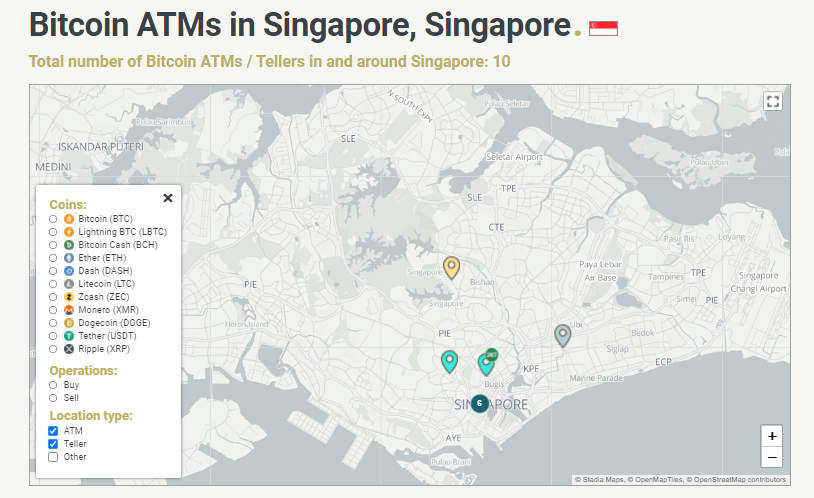This screenshot has width=814, height=498.
Task: Select the Tether (USDT) radio button
Action: tap(53, 336)
